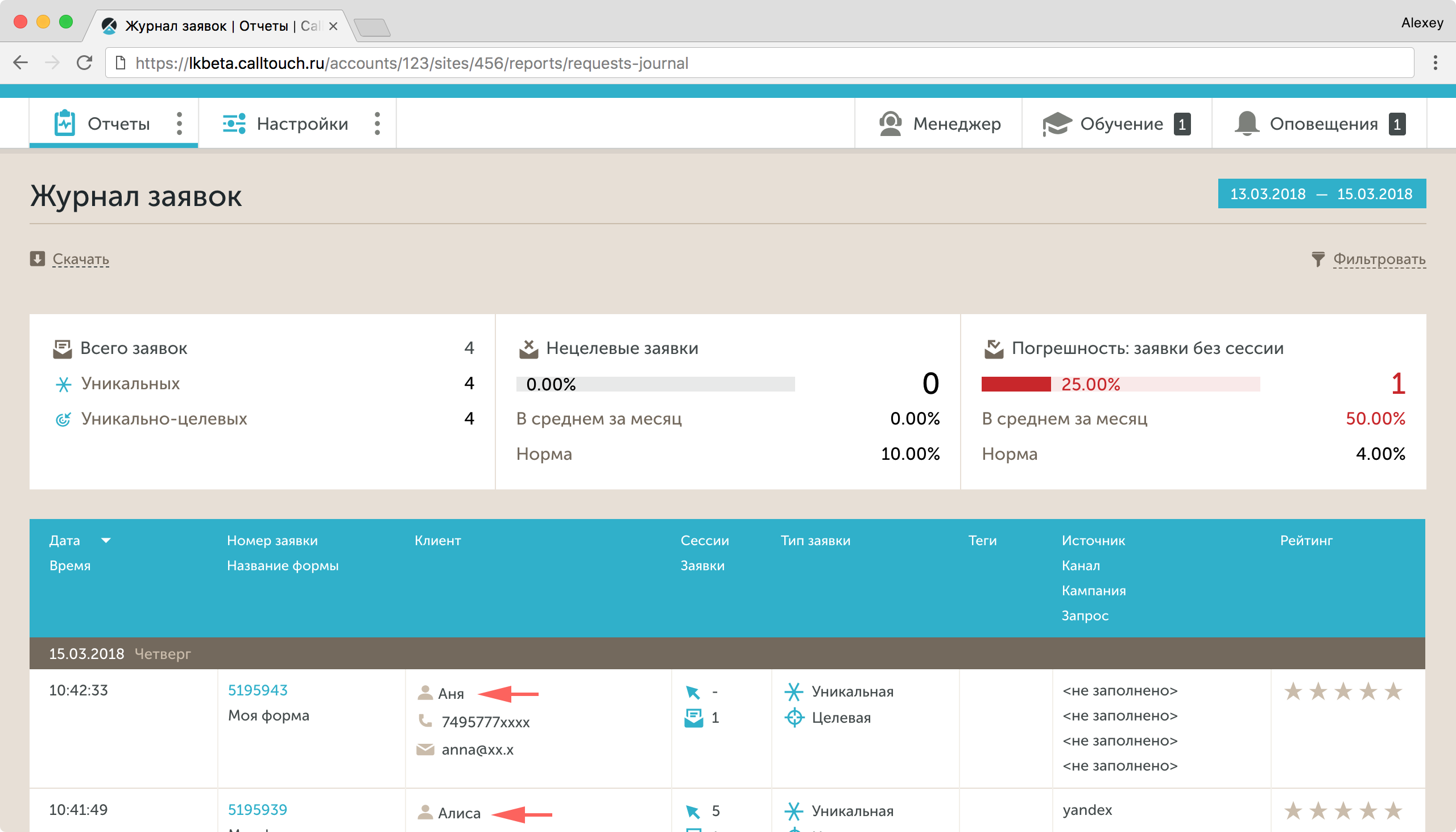Open the browser three-dot menu
Viewport: 1456px width, 832px height.
1436,63
